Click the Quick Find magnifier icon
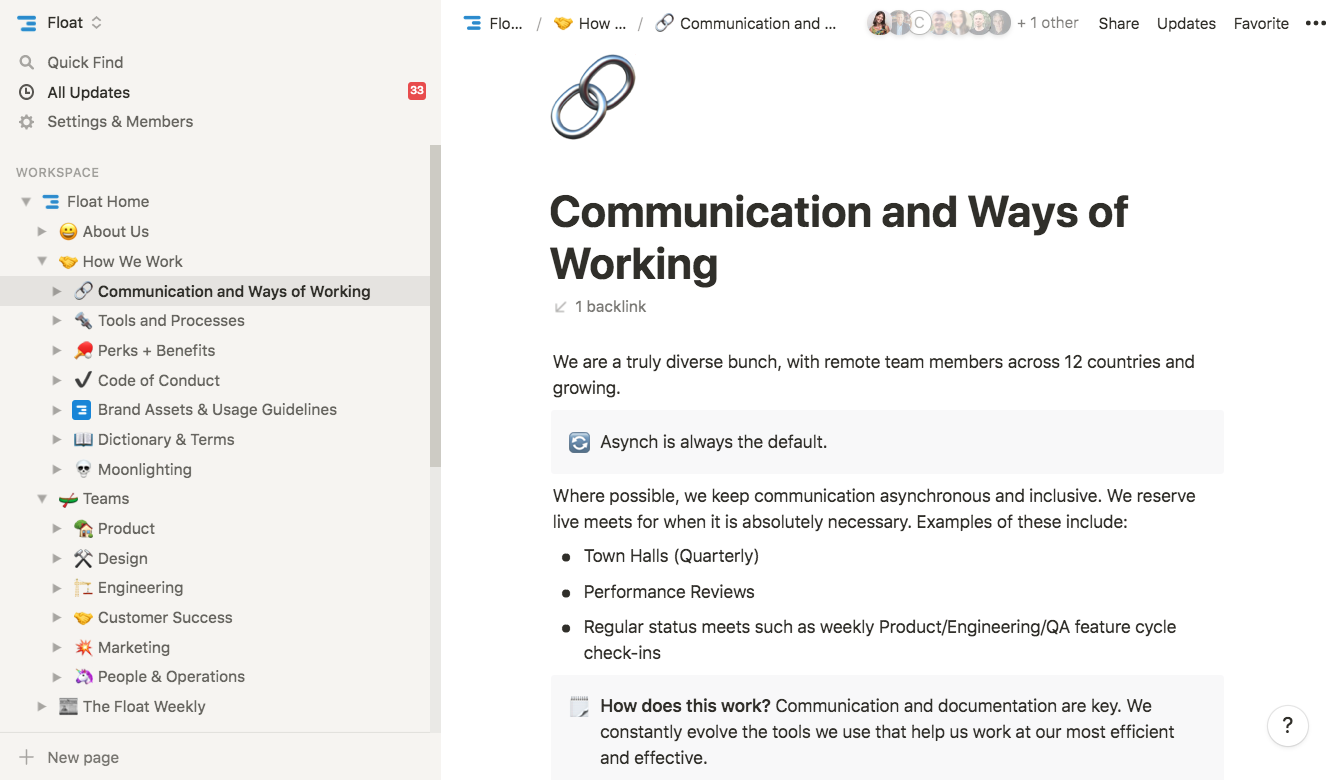1333x780 pixels. pyautogui.click(x=27, y=62)
